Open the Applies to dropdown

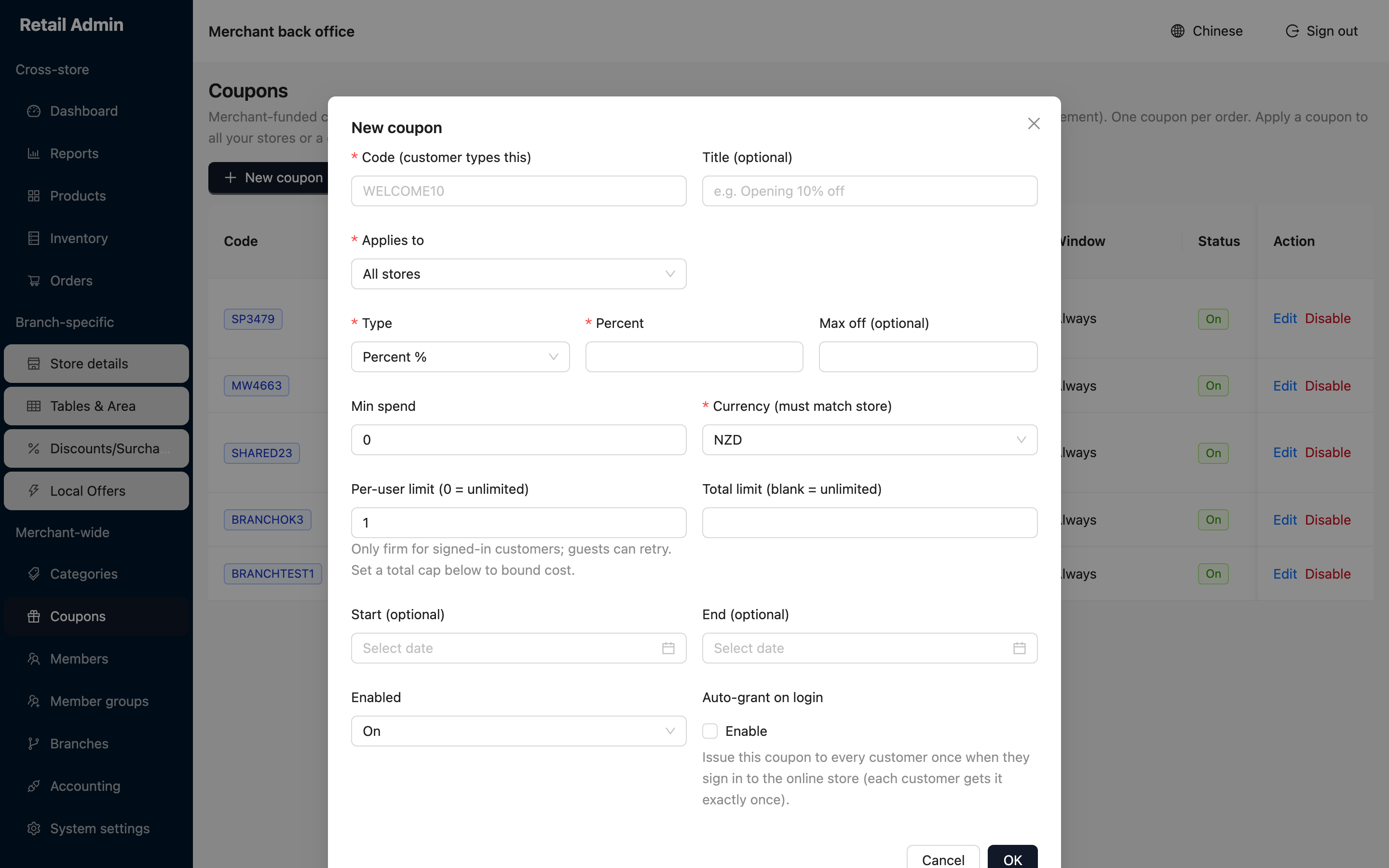point(518,274)
